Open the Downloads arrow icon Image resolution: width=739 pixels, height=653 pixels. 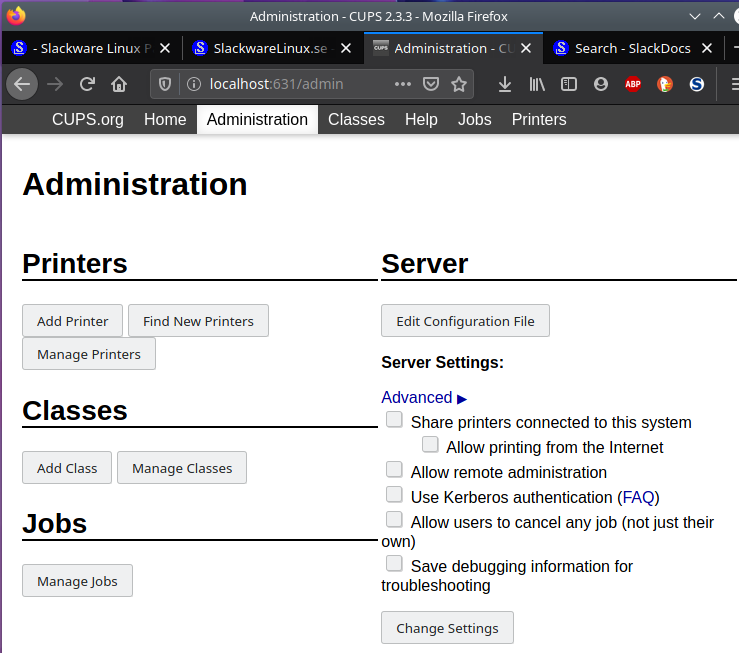(505, 84)
